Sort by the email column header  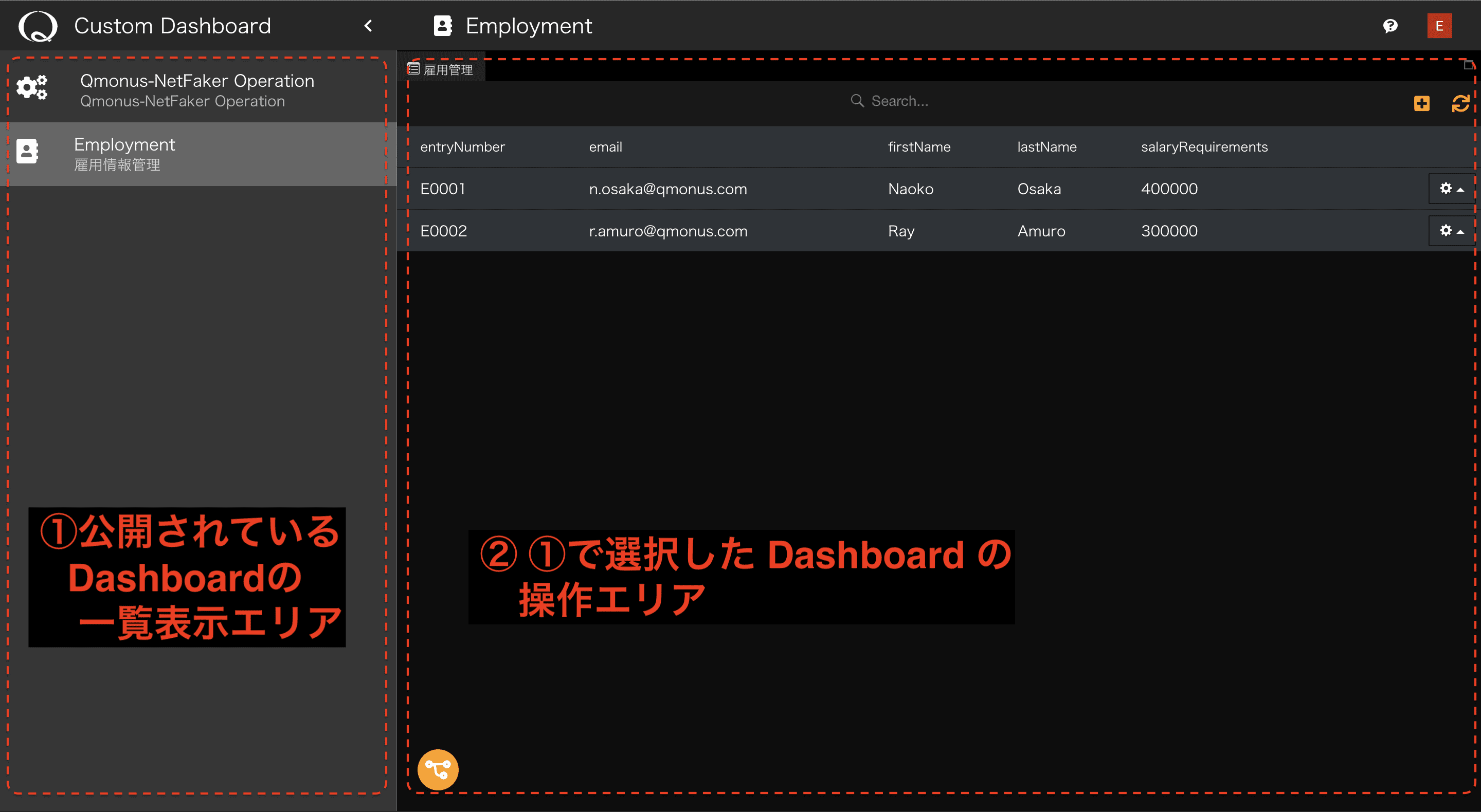pos(605,147)
